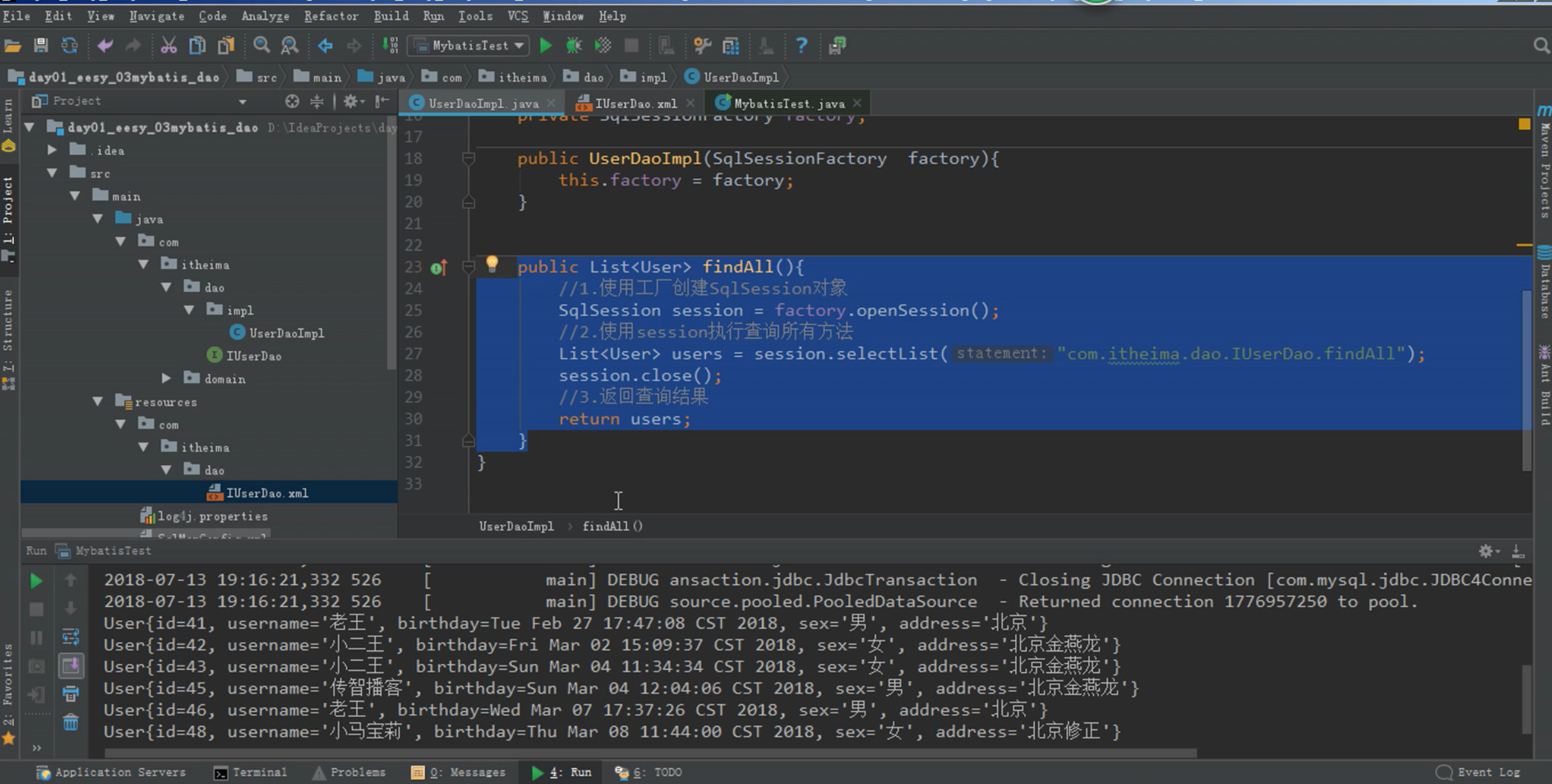Open the MybatisTest run configuration dropdown
The image size is (1552, 784).
coord(470,45)
